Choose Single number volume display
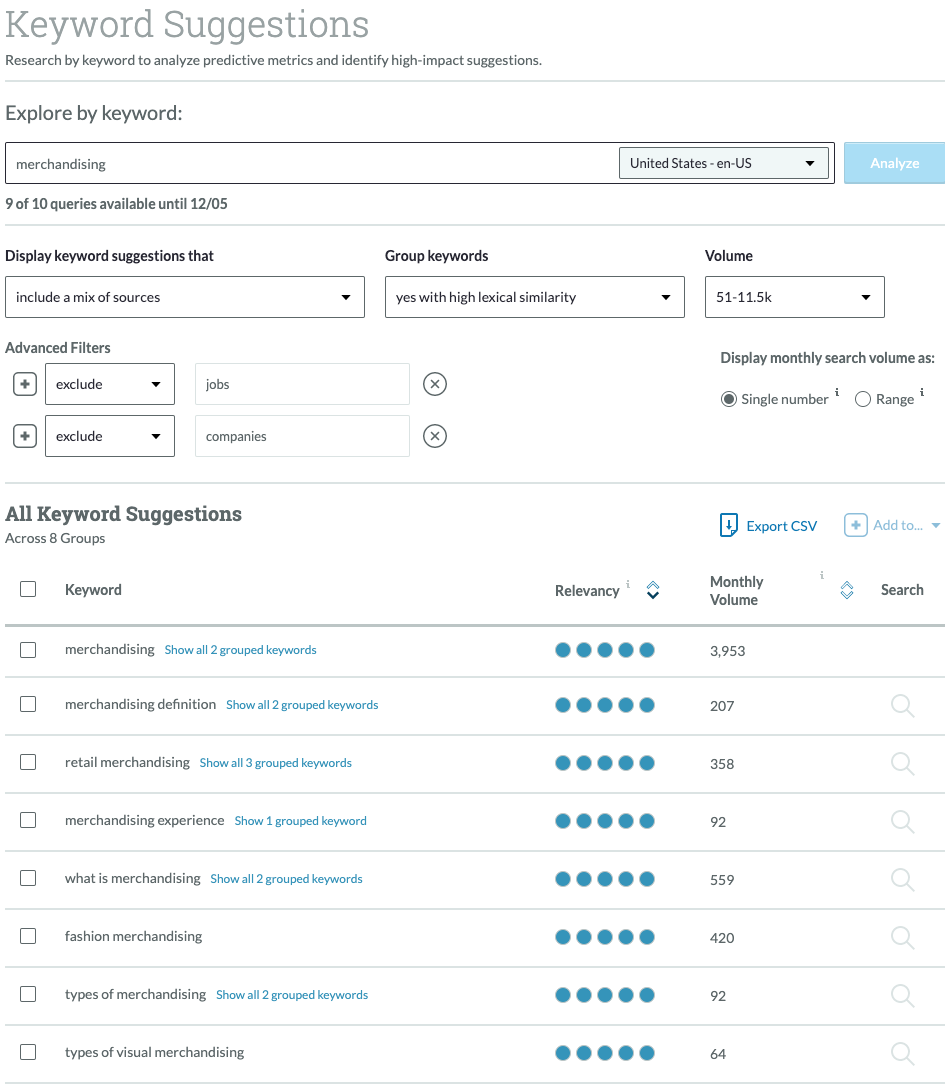This screenshot has height=1086, width=945. click(x=729, y=399)
